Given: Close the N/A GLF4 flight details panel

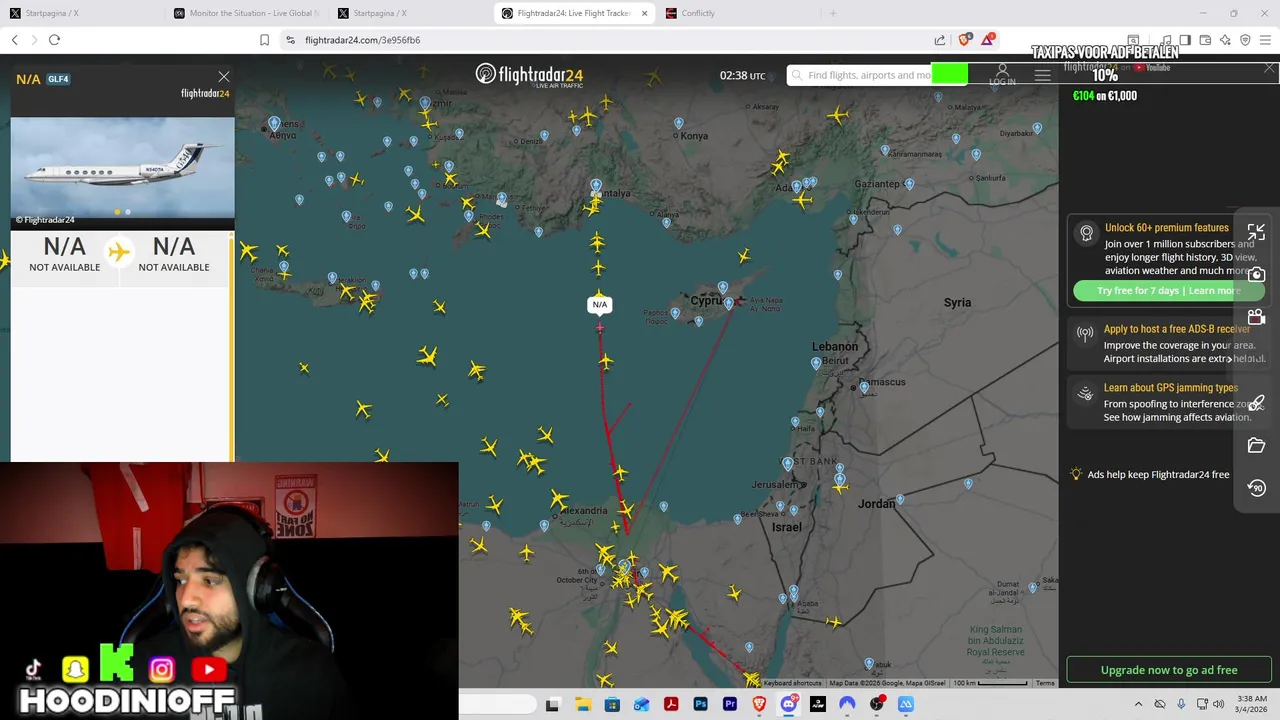Looking at the screenshot, I should pos(224,77).
